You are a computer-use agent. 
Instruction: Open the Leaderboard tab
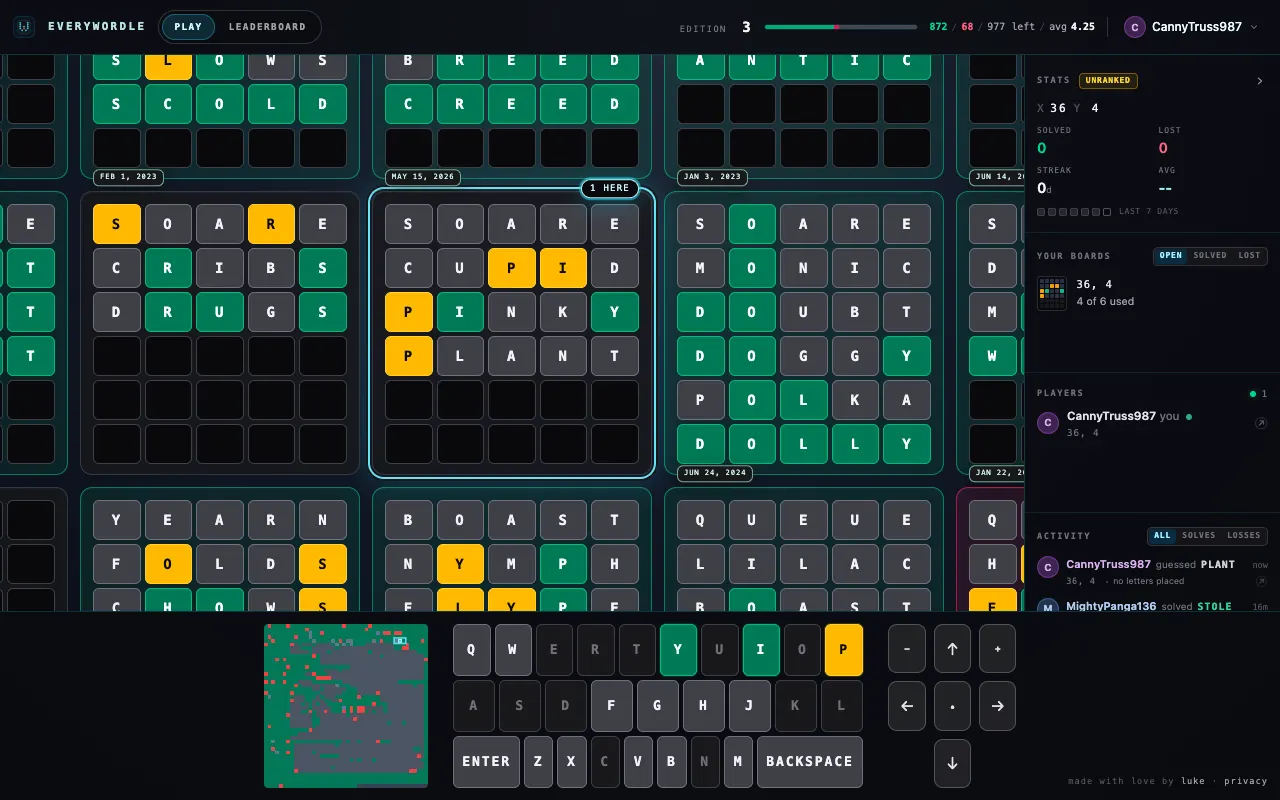[267, 27]
